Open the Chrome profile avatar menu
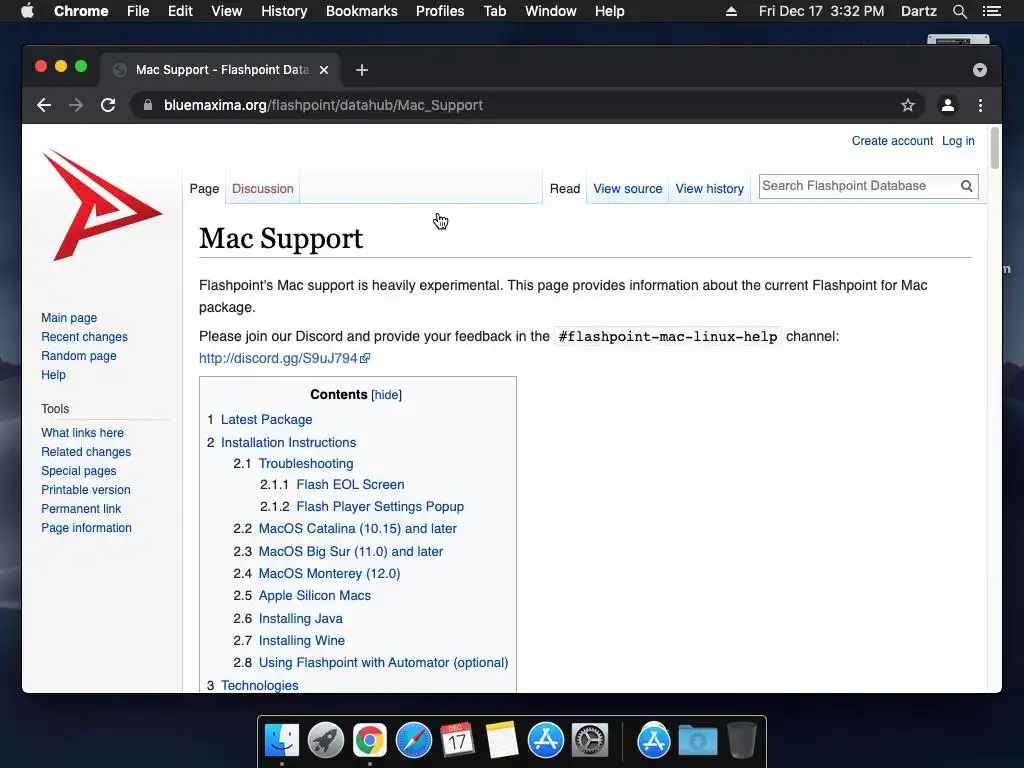 [948, 105]
